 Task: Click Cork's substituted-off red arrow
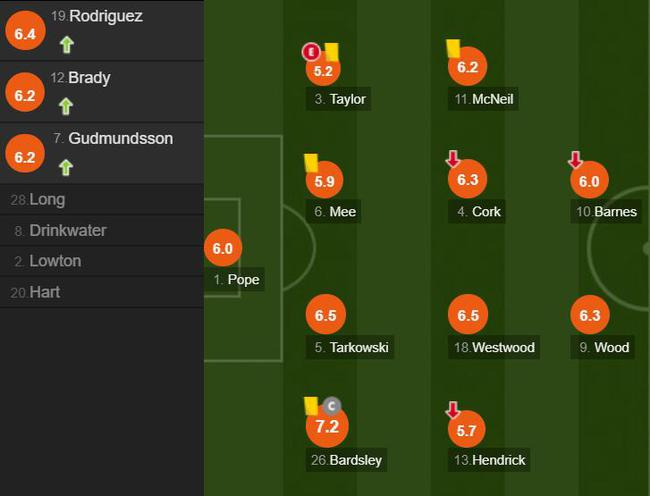(x=453, y=160)
